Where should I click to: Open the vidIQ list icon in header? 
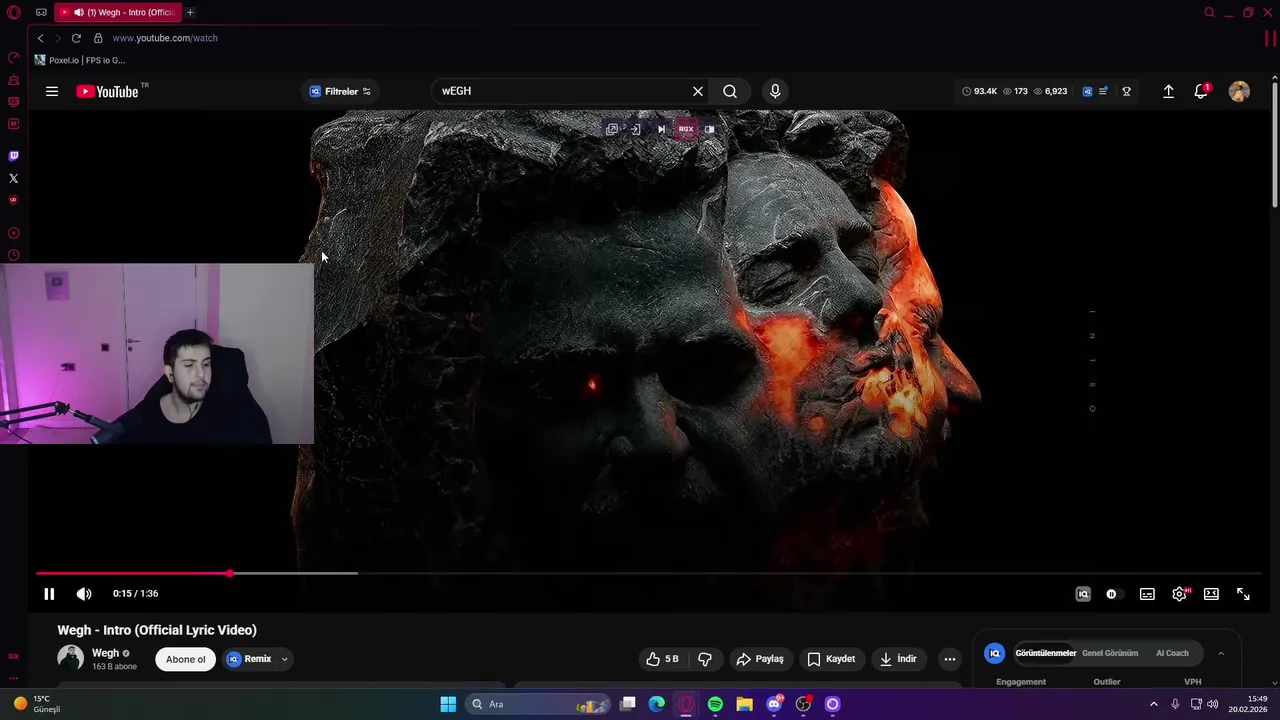coord(1103,91)
